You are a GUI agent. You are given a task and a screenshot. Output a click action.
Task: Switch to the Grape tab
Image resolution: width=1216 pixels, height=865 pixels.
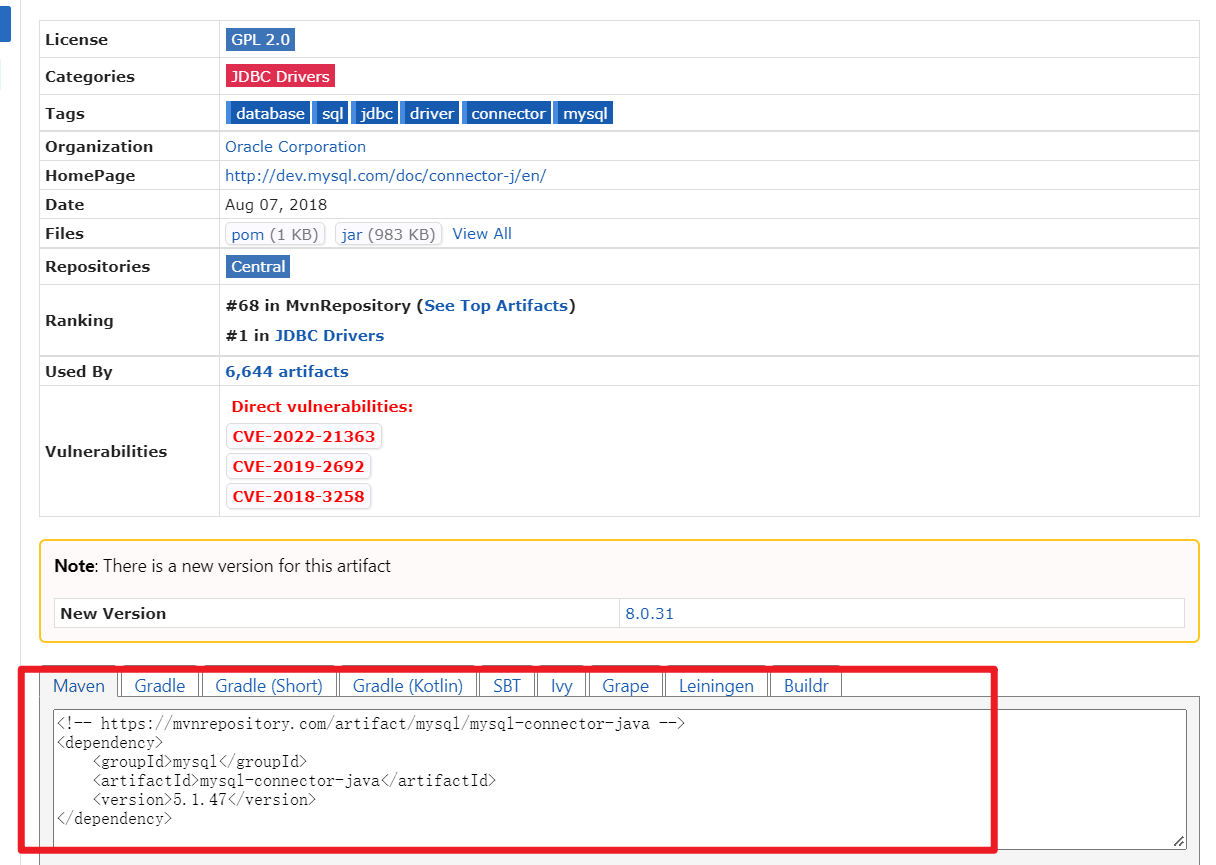tap(626, 685)
